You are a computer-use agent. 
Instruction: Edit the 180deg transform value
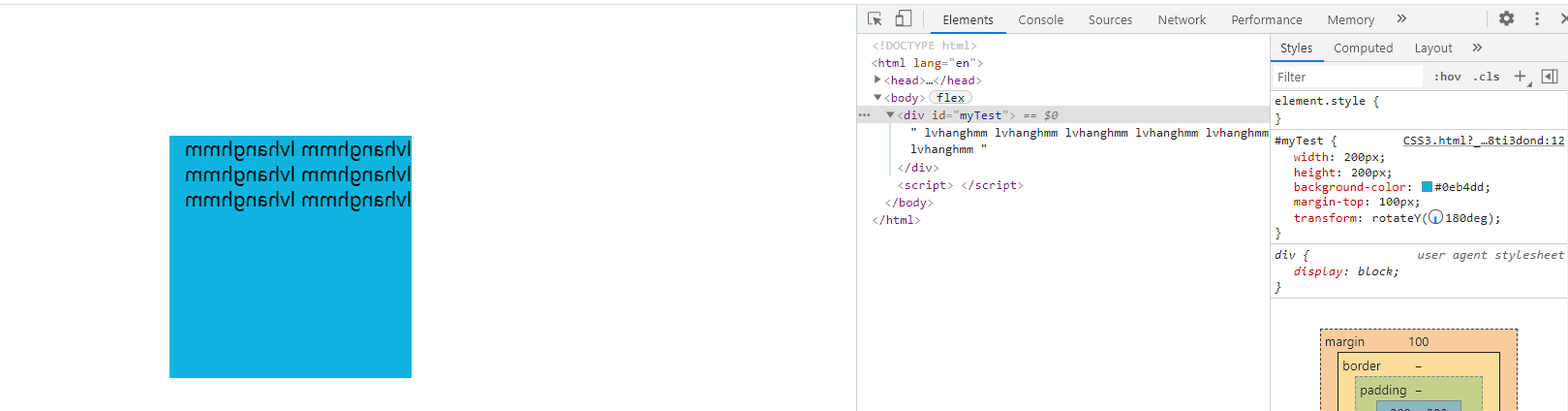click(1468, 218)
